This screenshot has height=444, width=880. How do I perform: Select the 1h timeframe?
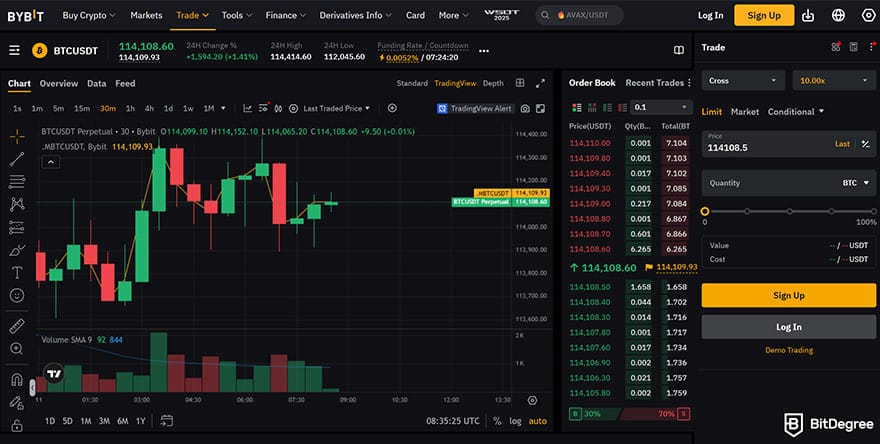coord(130,108)
